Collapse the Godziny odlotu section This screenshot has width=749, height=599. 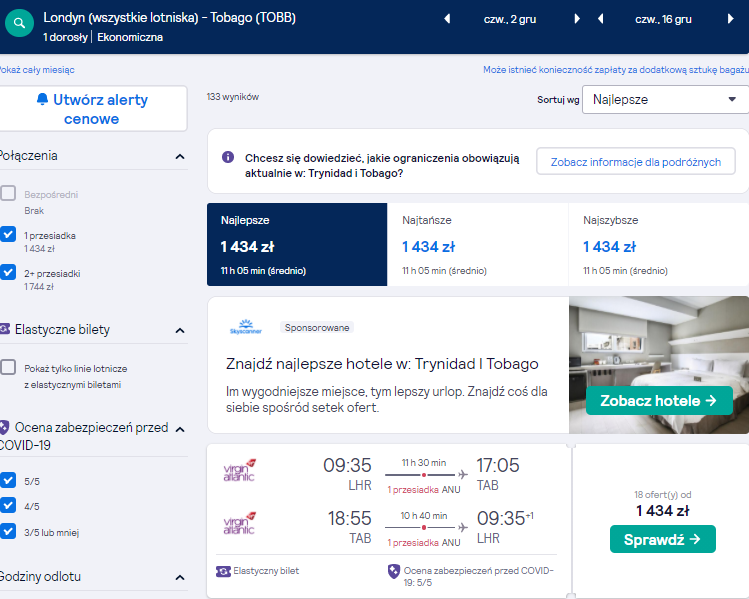point(180,577)
